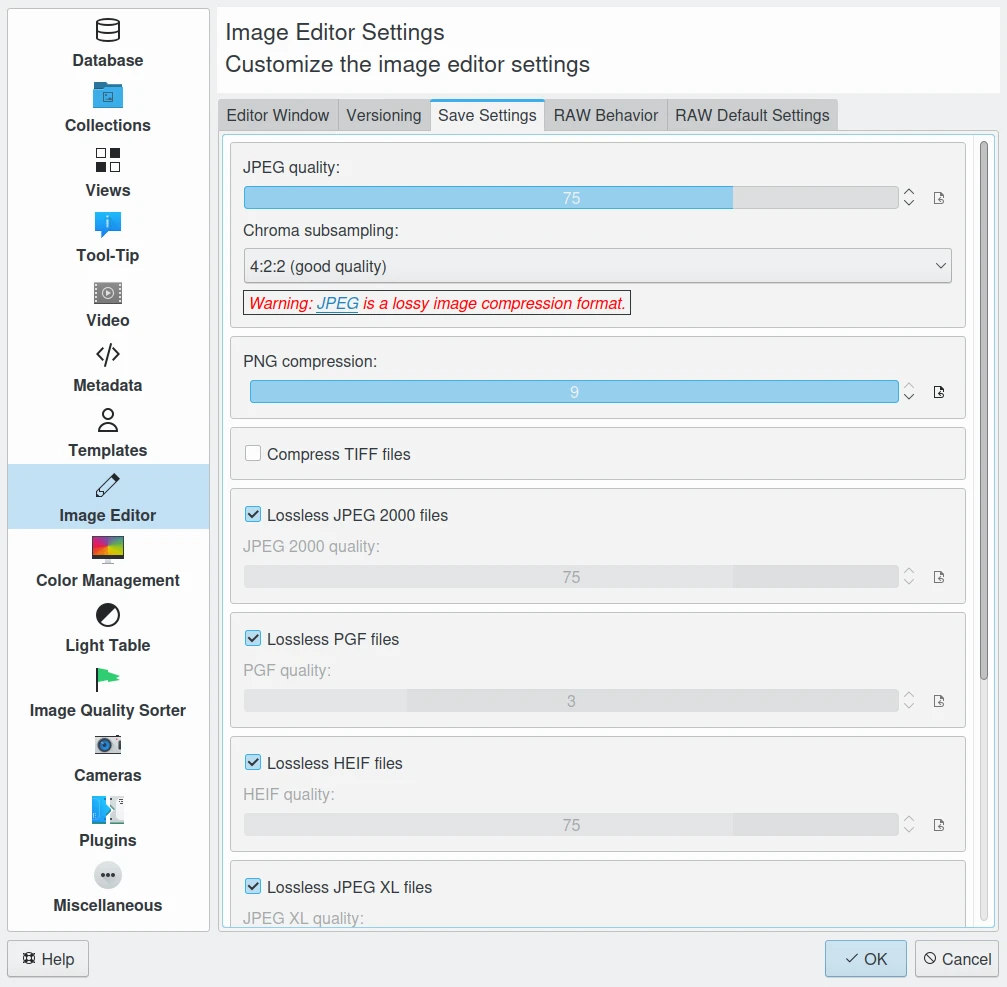Select the Image Quality Sorter page
Viewport: 1007px width, 987px height.
click(108, 694)
